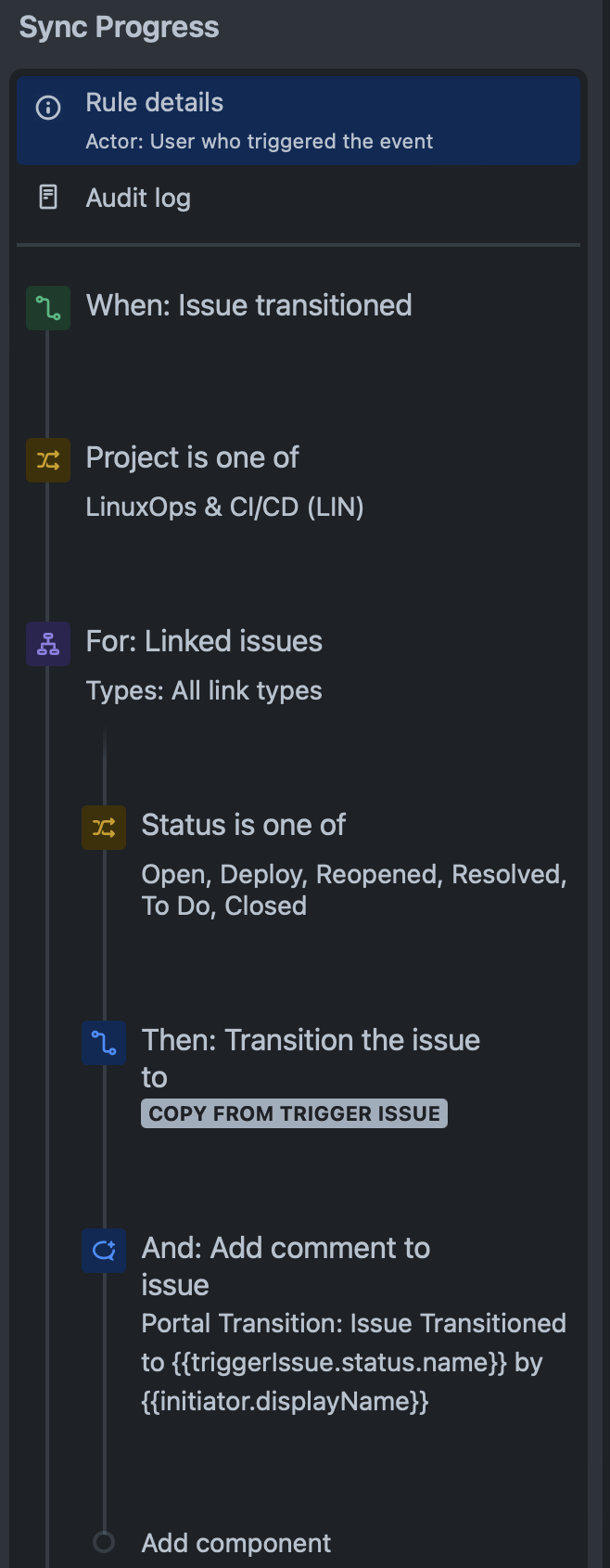Open the Add component step
610x1568 pixels.
[x=235, y=1543]
